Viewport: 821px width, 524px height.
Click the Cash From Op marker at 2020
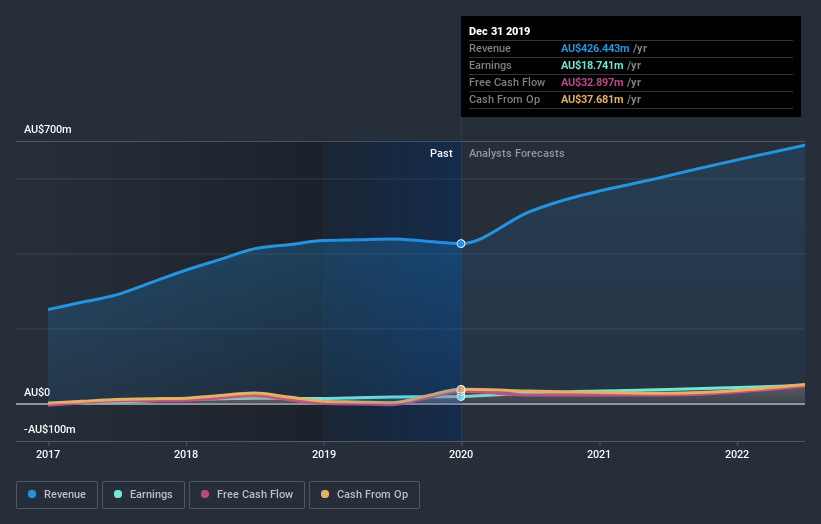(x=461, y=389)
